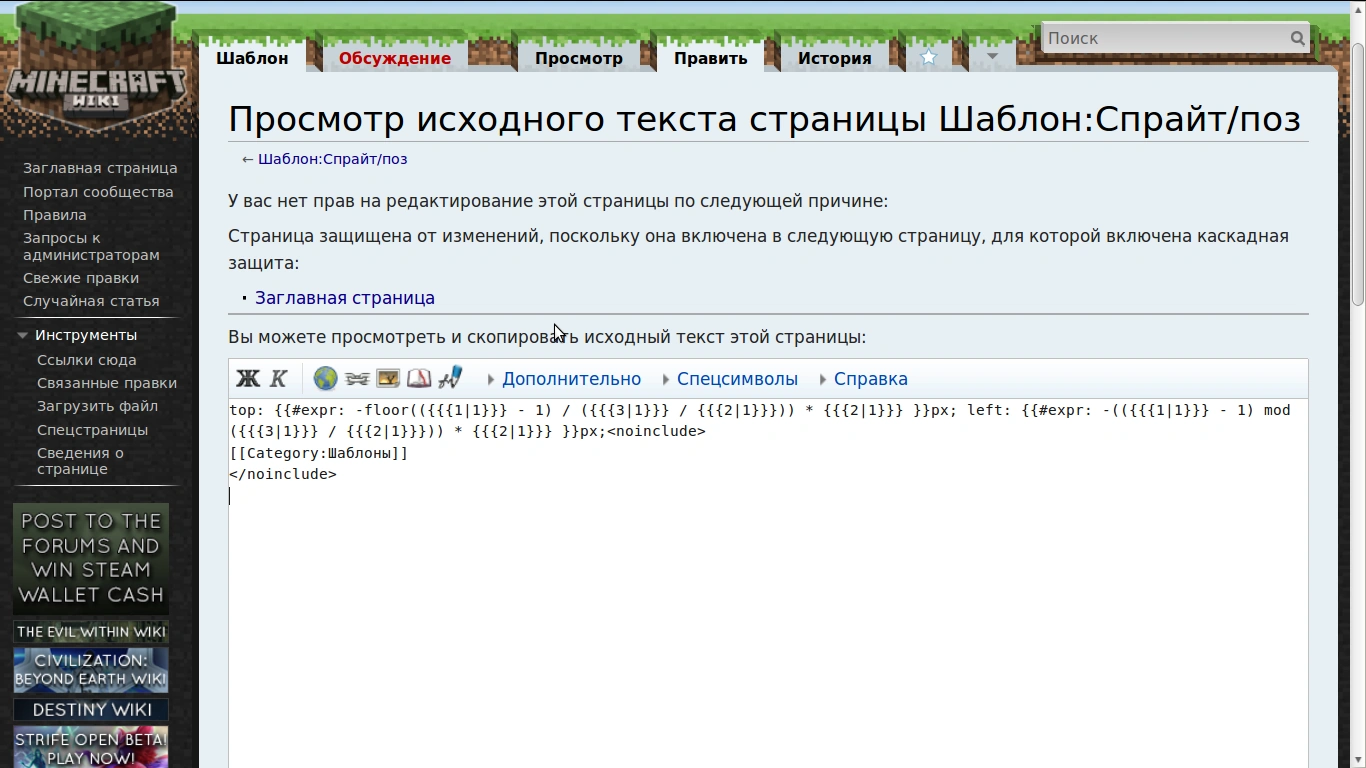Open Спецстраницы tool link
Screen dimensions: 1366x768
(x=92, y=430)
